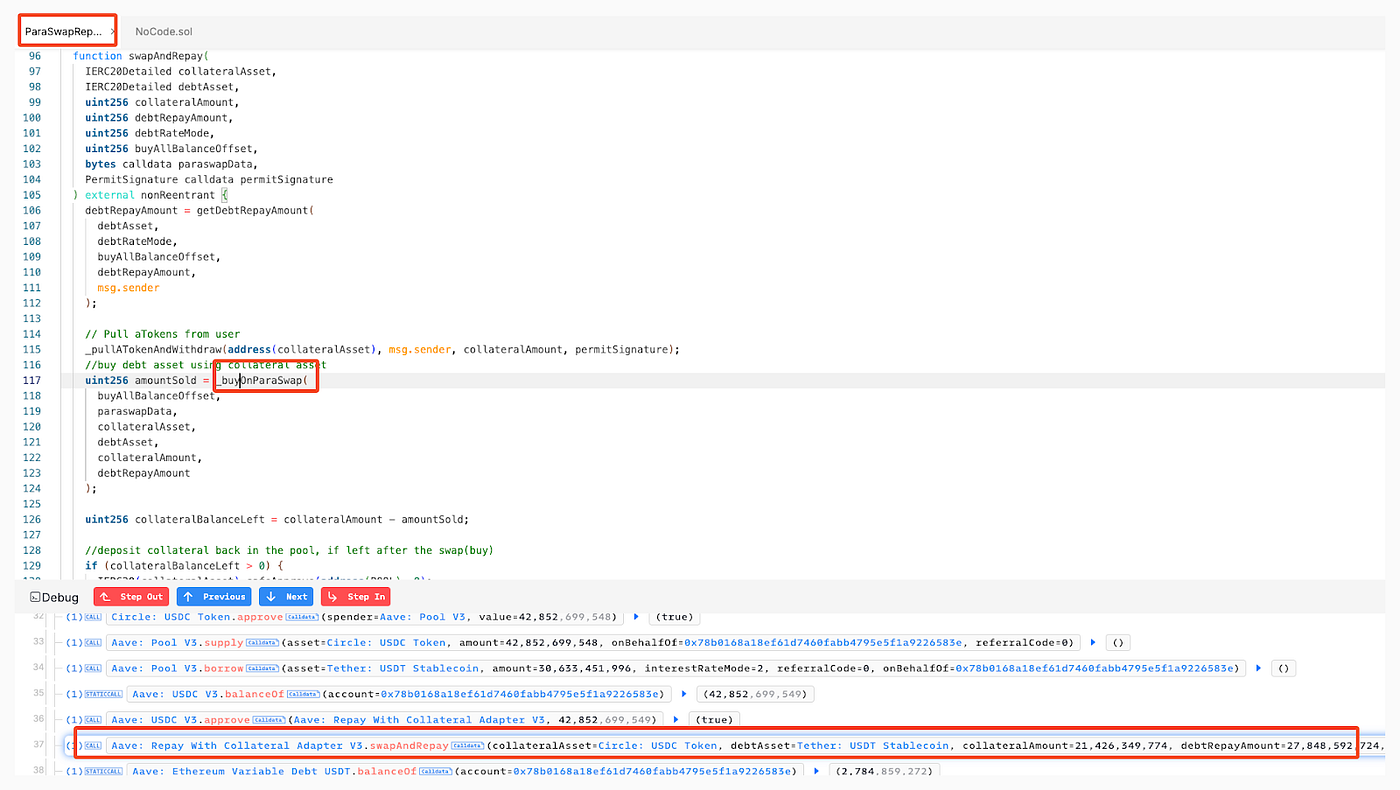1400x790 pixels.
Task: Click the CALL badge on the swapAndRepay trace
Action: [x=92, y=745]
